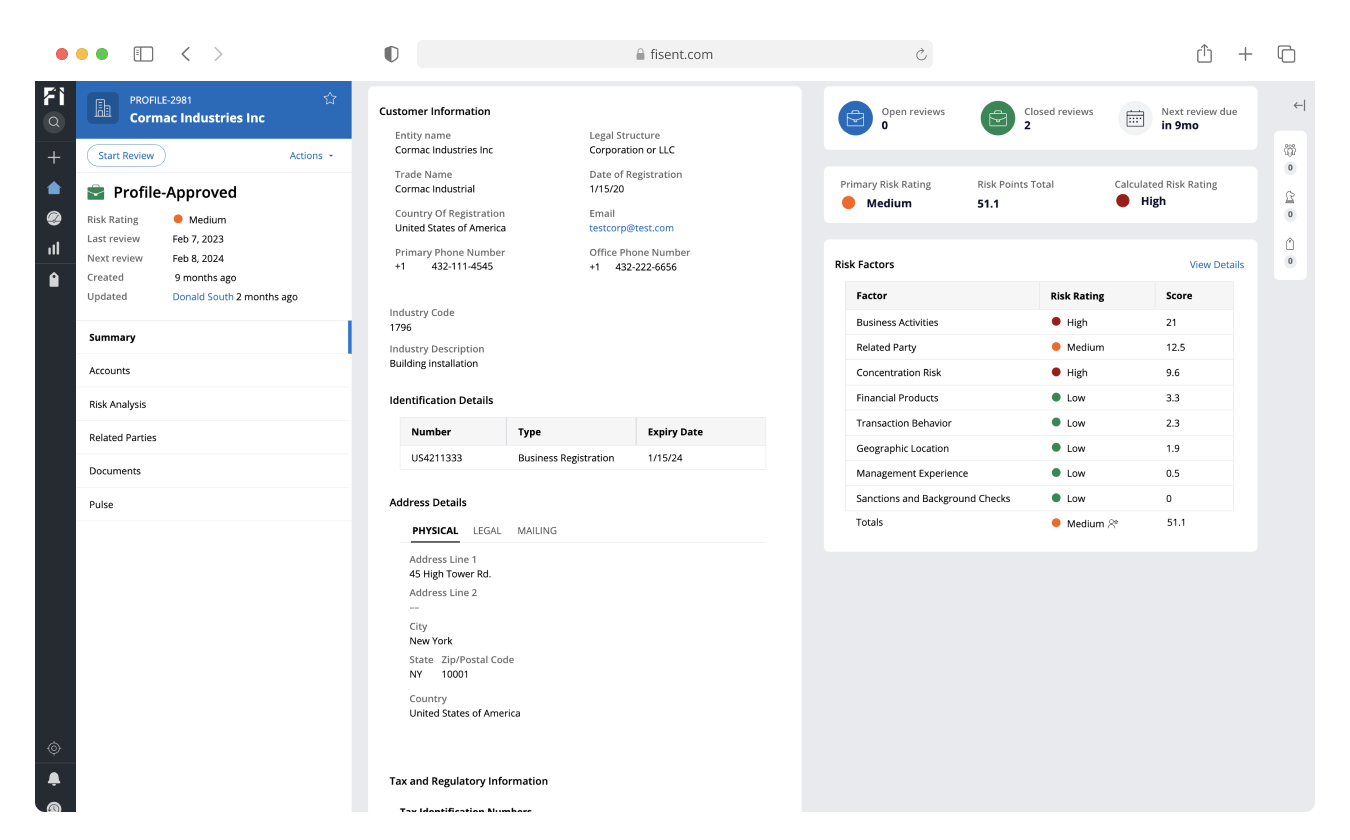
Task: Open the people group icon in right rail
Action: point(1290,150)
